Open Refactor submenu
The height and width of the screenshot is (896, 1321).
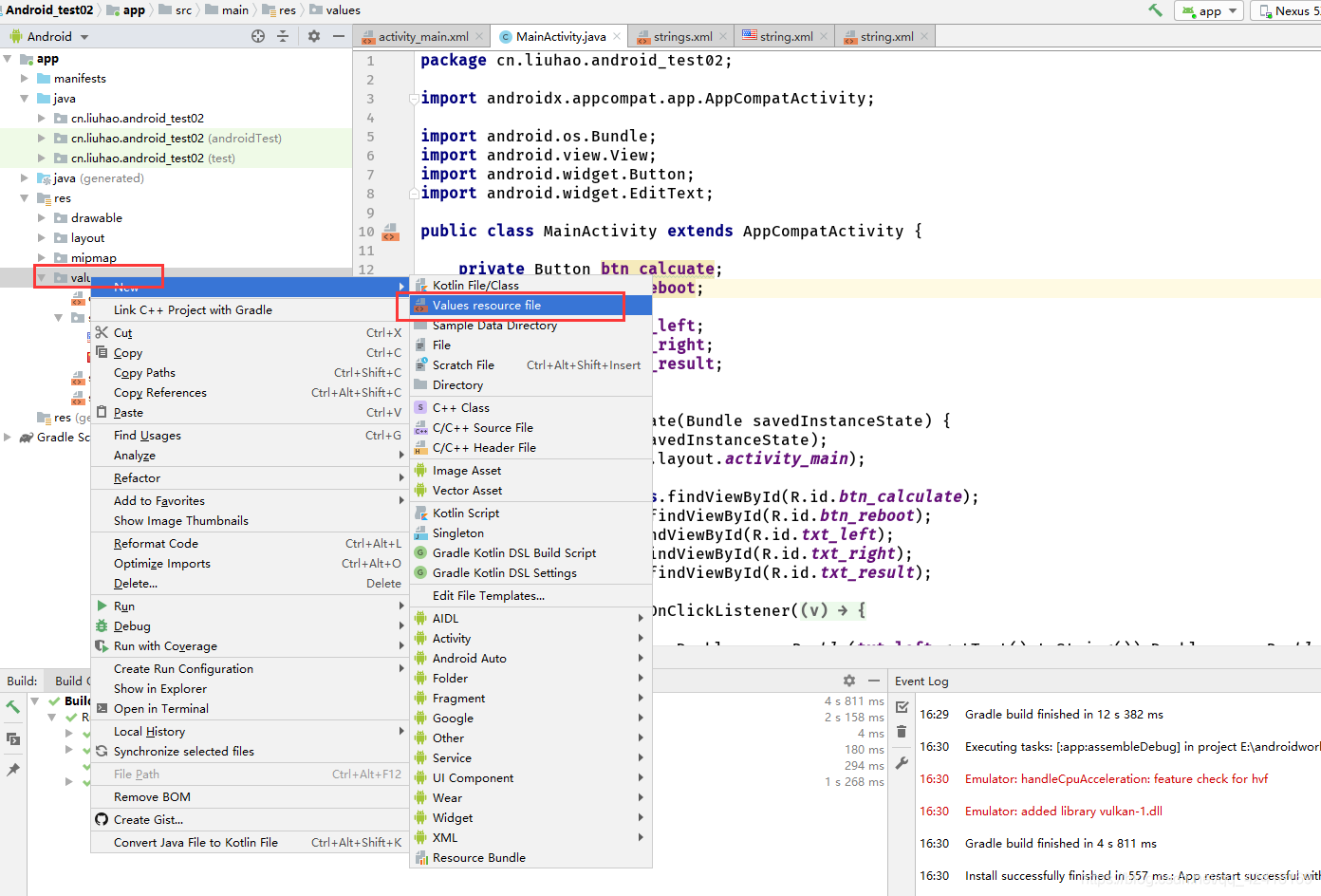[x=250, y=477]
